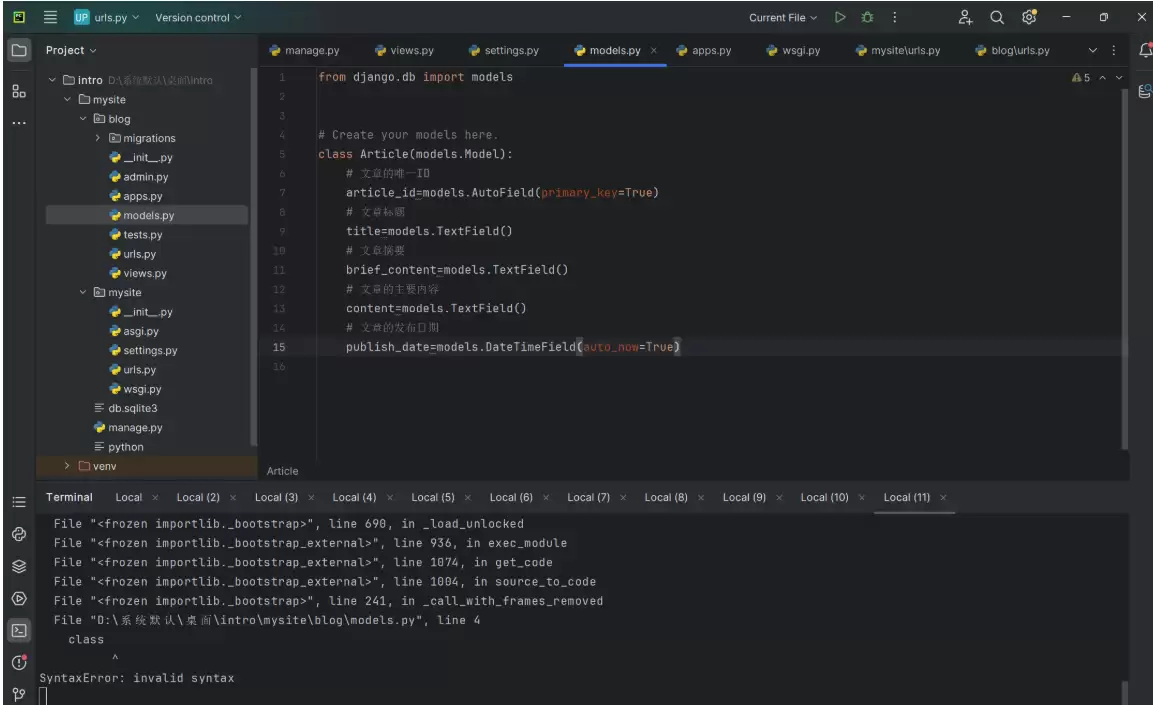Switch to terminal tab Local (5)
1153x705 pixels.
[432, 497]
